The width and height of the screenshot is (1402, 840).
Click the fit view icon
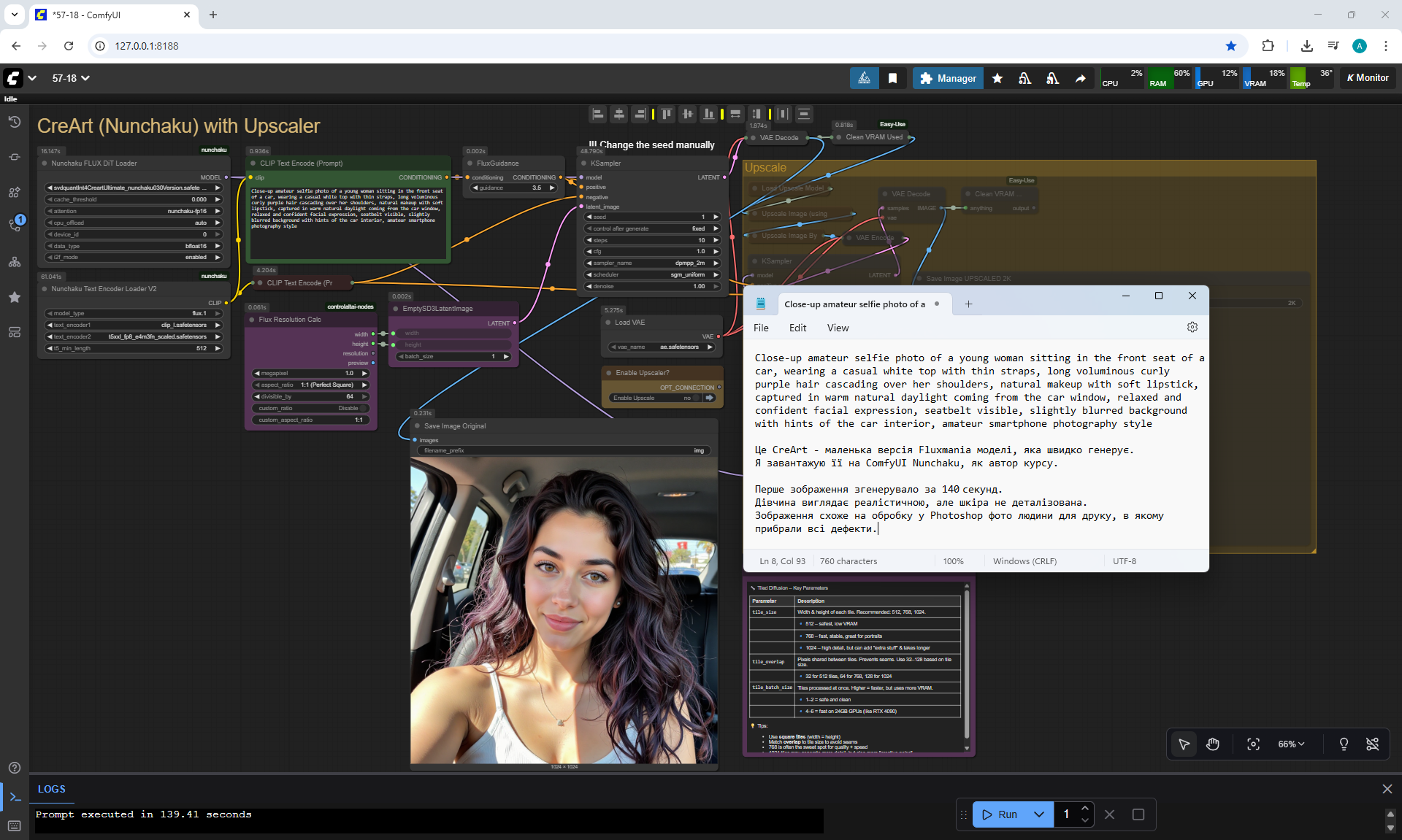[1253, 744]
